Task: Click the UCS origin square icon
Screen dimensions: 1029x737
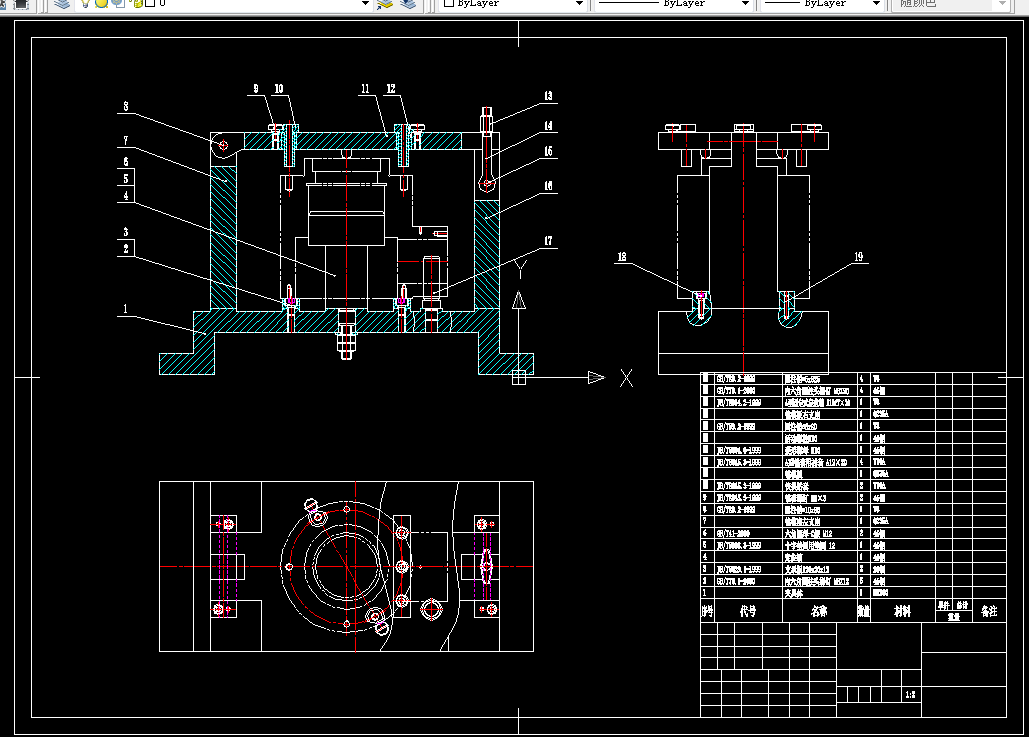Action: click(x=519, y=377)
